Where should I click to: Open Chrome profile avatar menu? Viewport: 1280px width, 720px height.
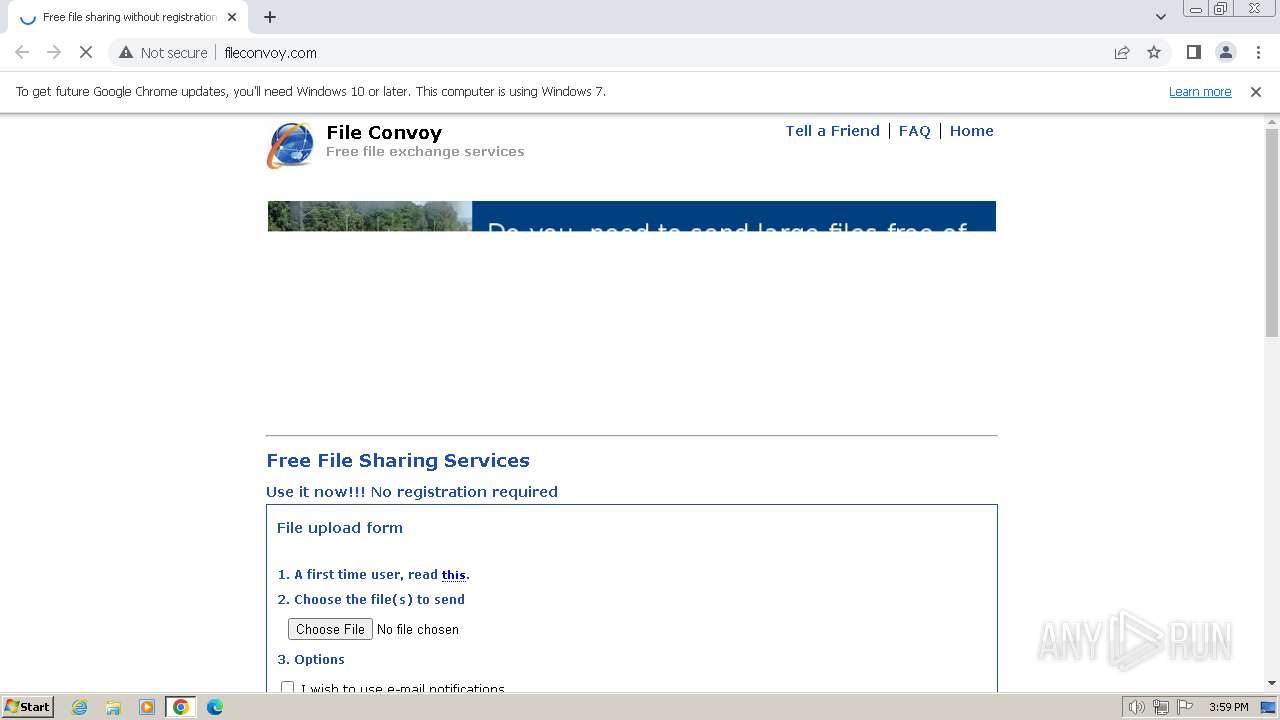click(1225, 52)
